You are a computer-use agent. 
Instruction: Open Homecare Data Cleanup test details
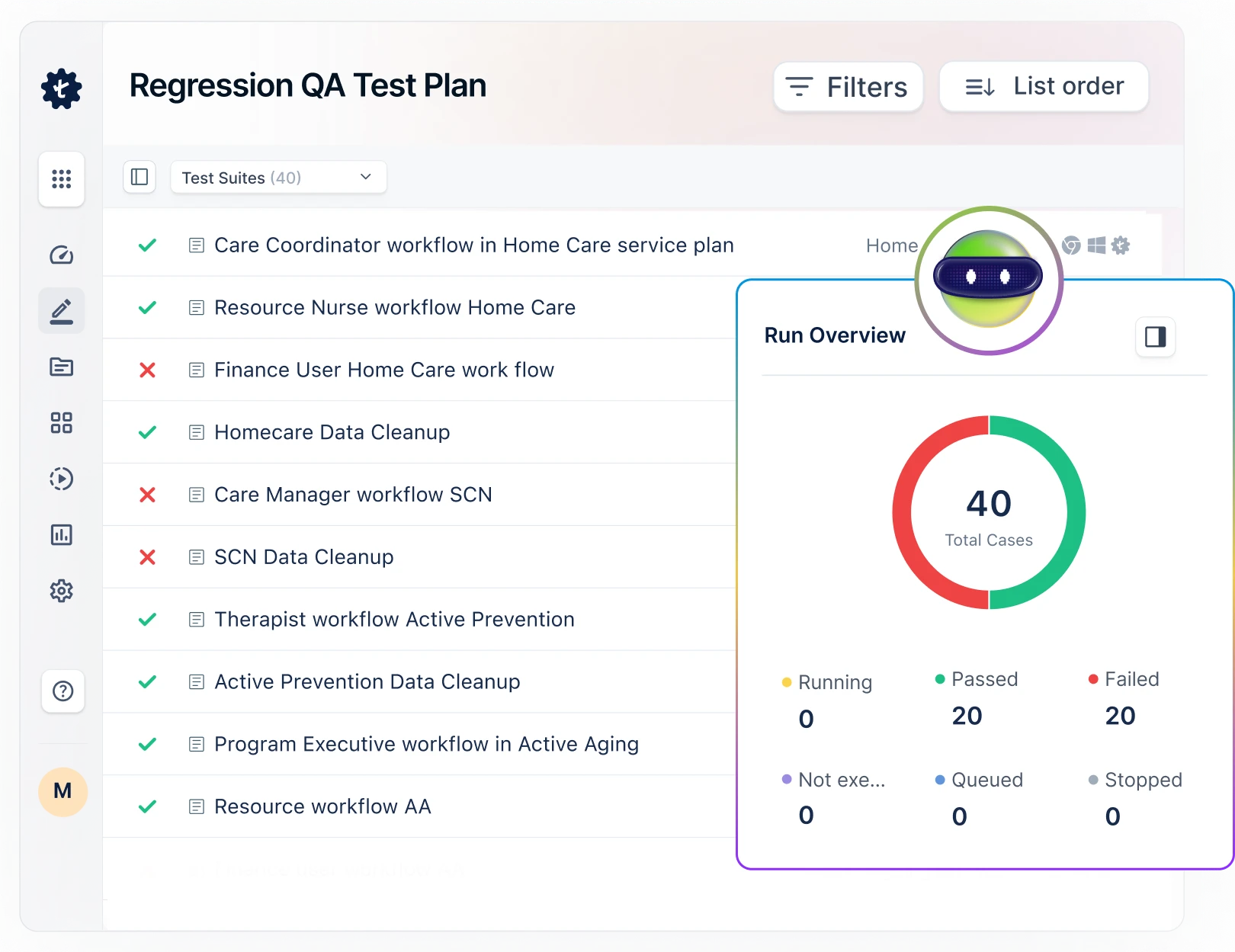(x=332, y=432)
